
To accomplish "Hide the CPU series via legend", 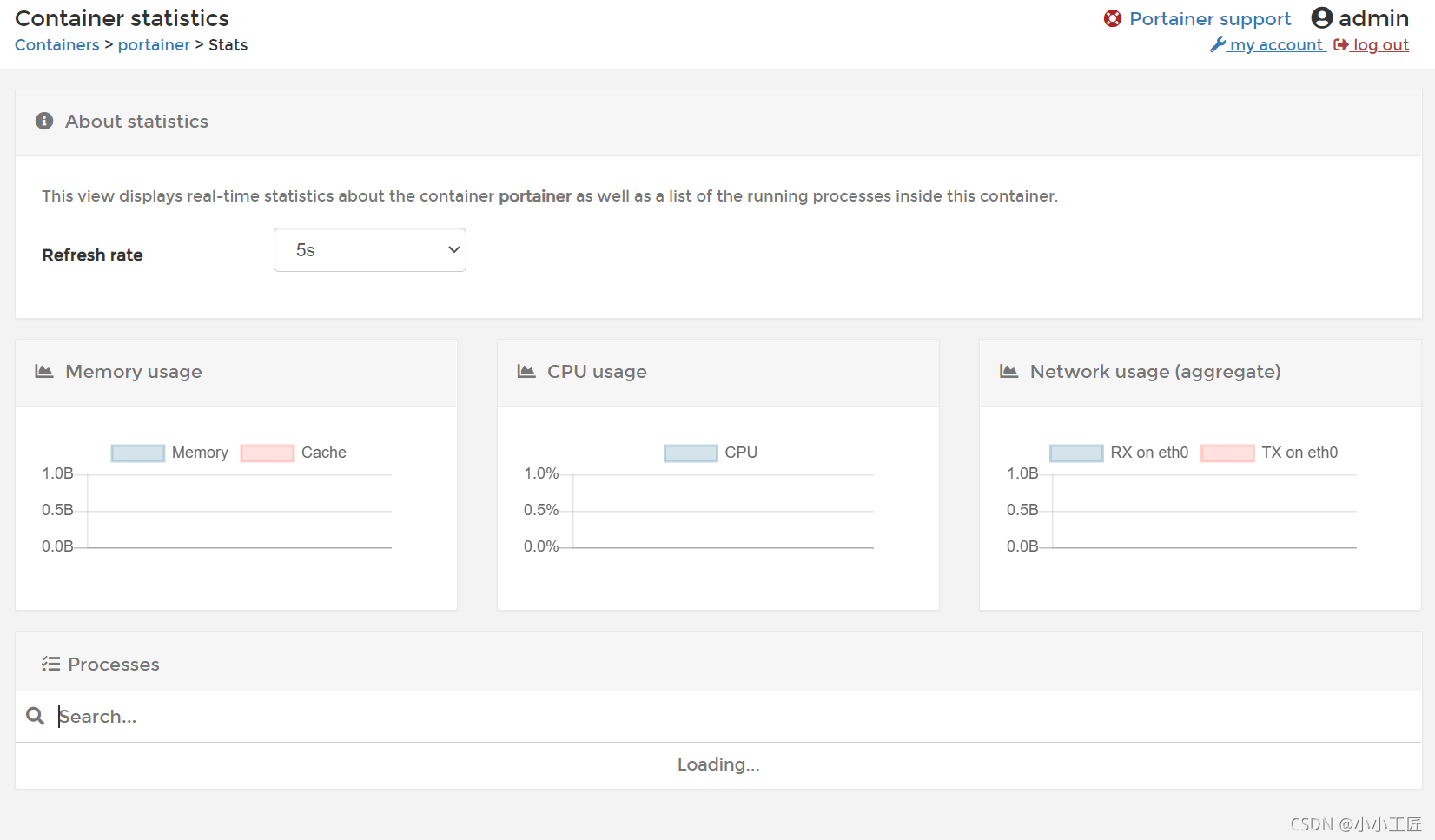I will (691, 453).
